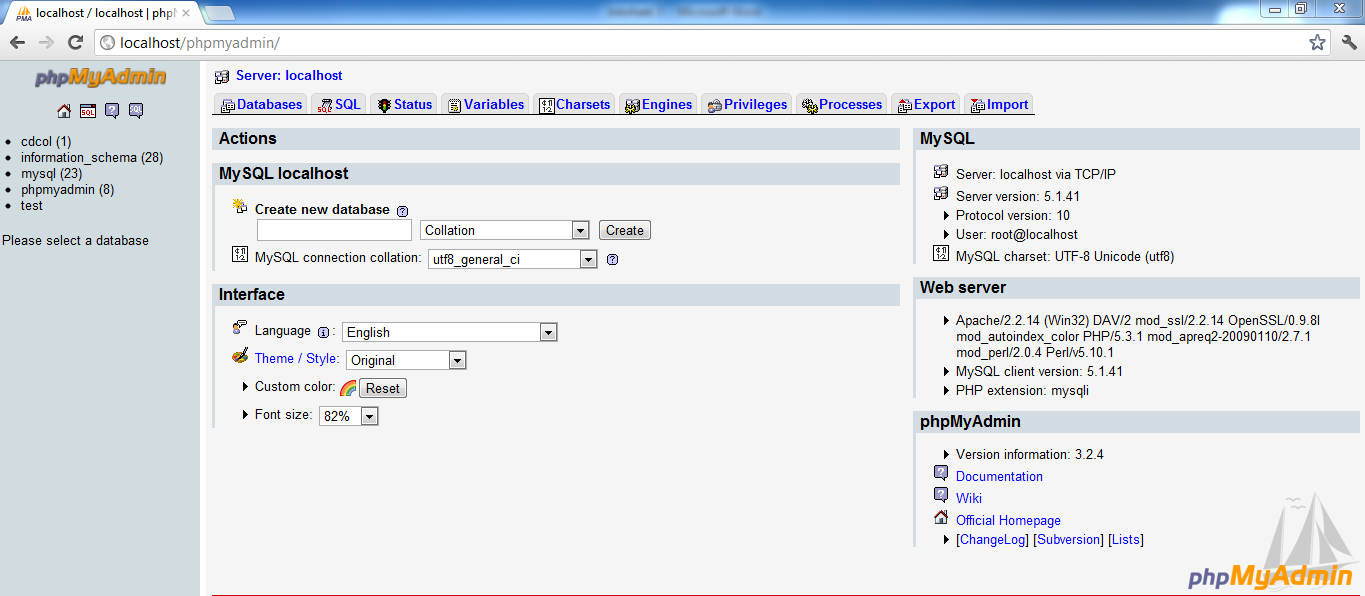The width and height of the screenshot is (1365, 596).
Task: Click the new database name input field
Action: click(334, 230)
